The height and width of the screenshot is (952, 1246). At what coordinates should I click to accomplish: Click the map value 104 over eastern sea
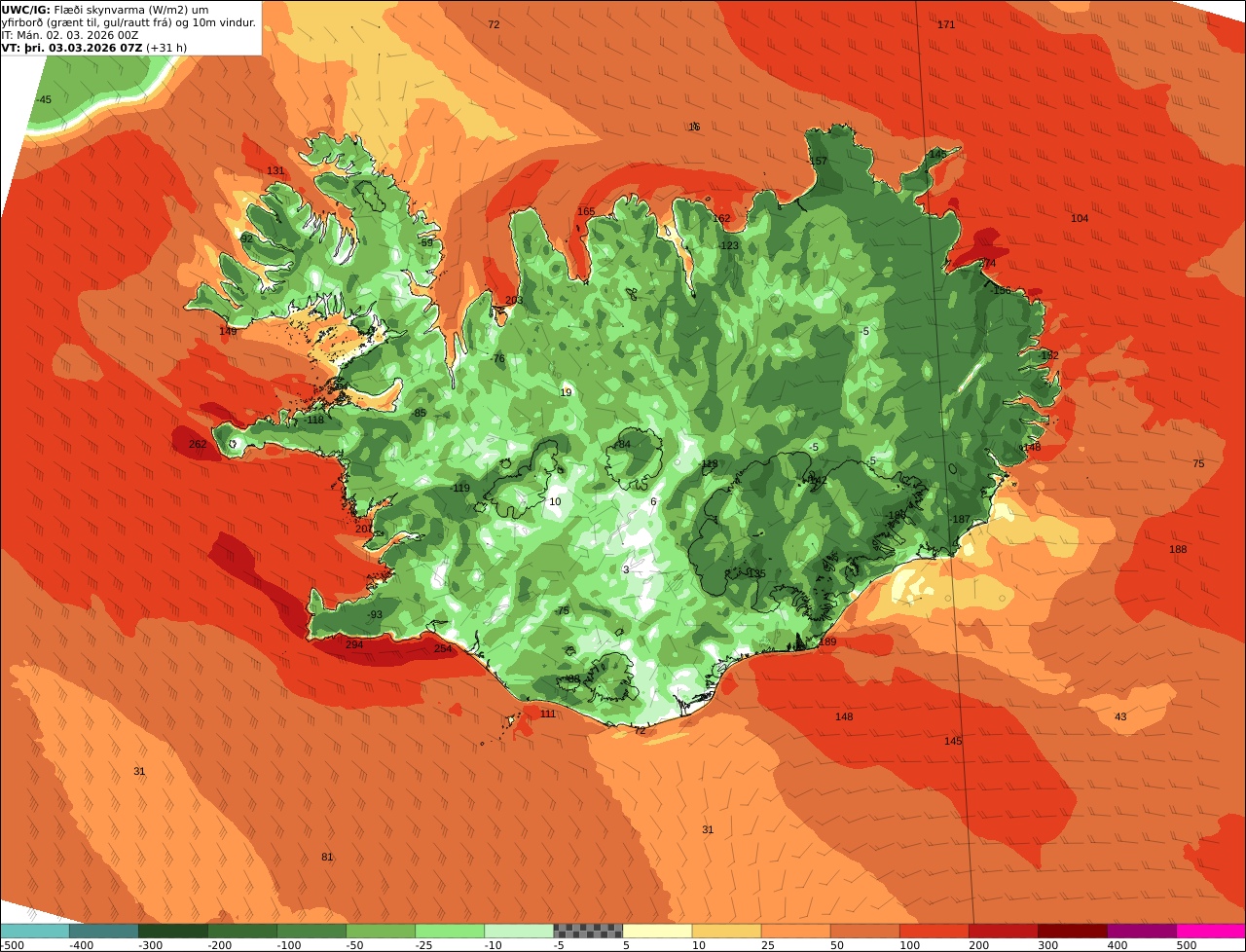coord(1080,218)
